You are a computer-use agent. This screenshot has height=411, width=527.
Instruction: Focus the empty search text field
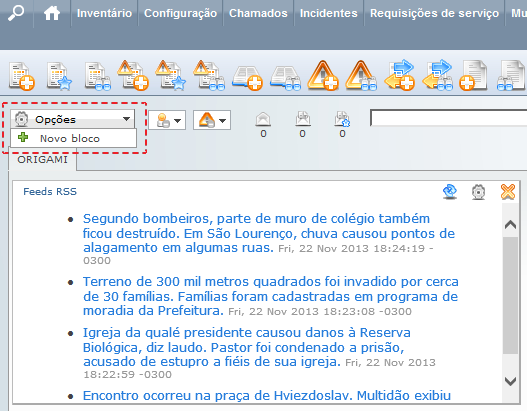coord(448,118)
